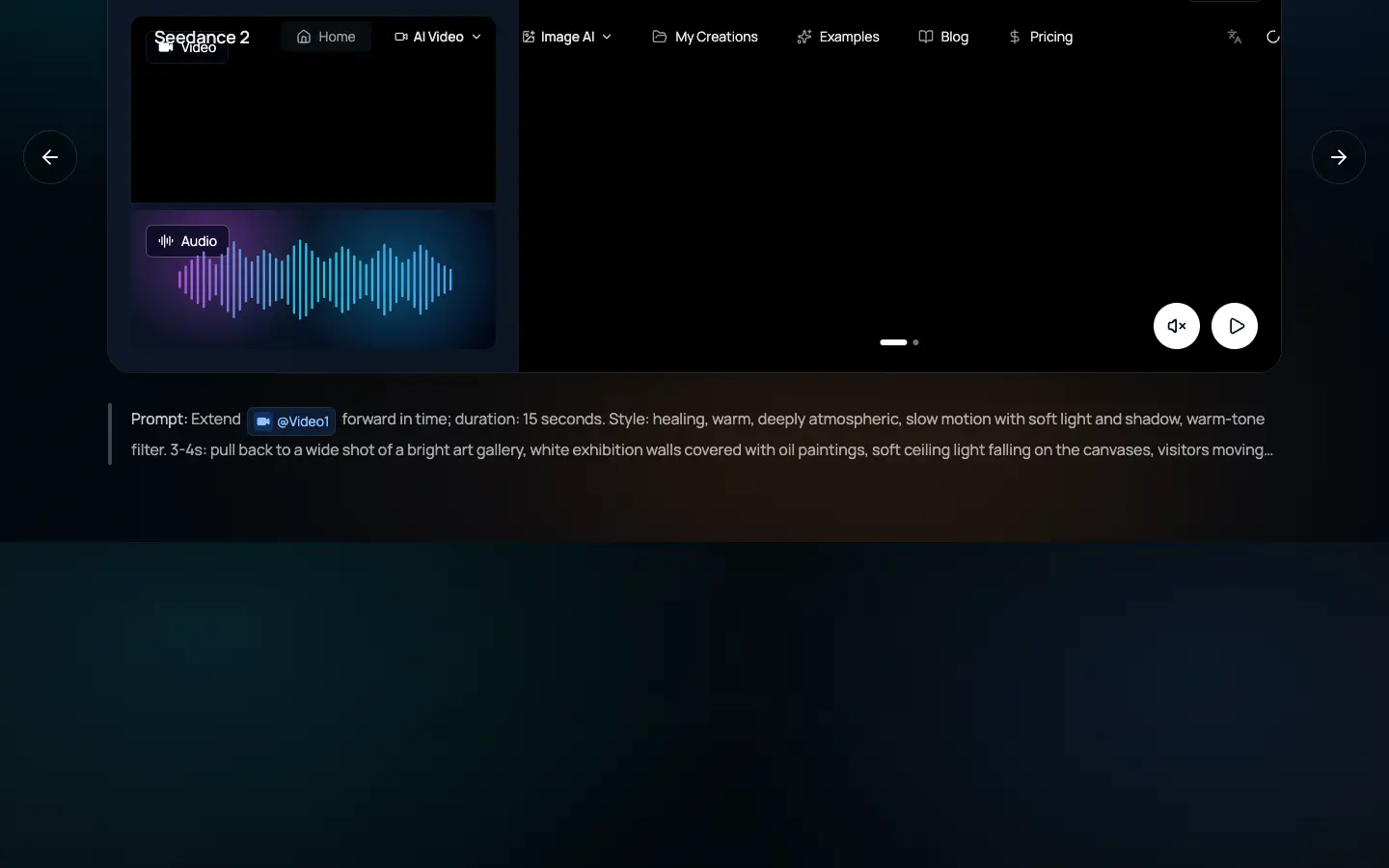Click the language translate icon
This screenshot has height=868, width=1389.
click(x=1234, y=37)
